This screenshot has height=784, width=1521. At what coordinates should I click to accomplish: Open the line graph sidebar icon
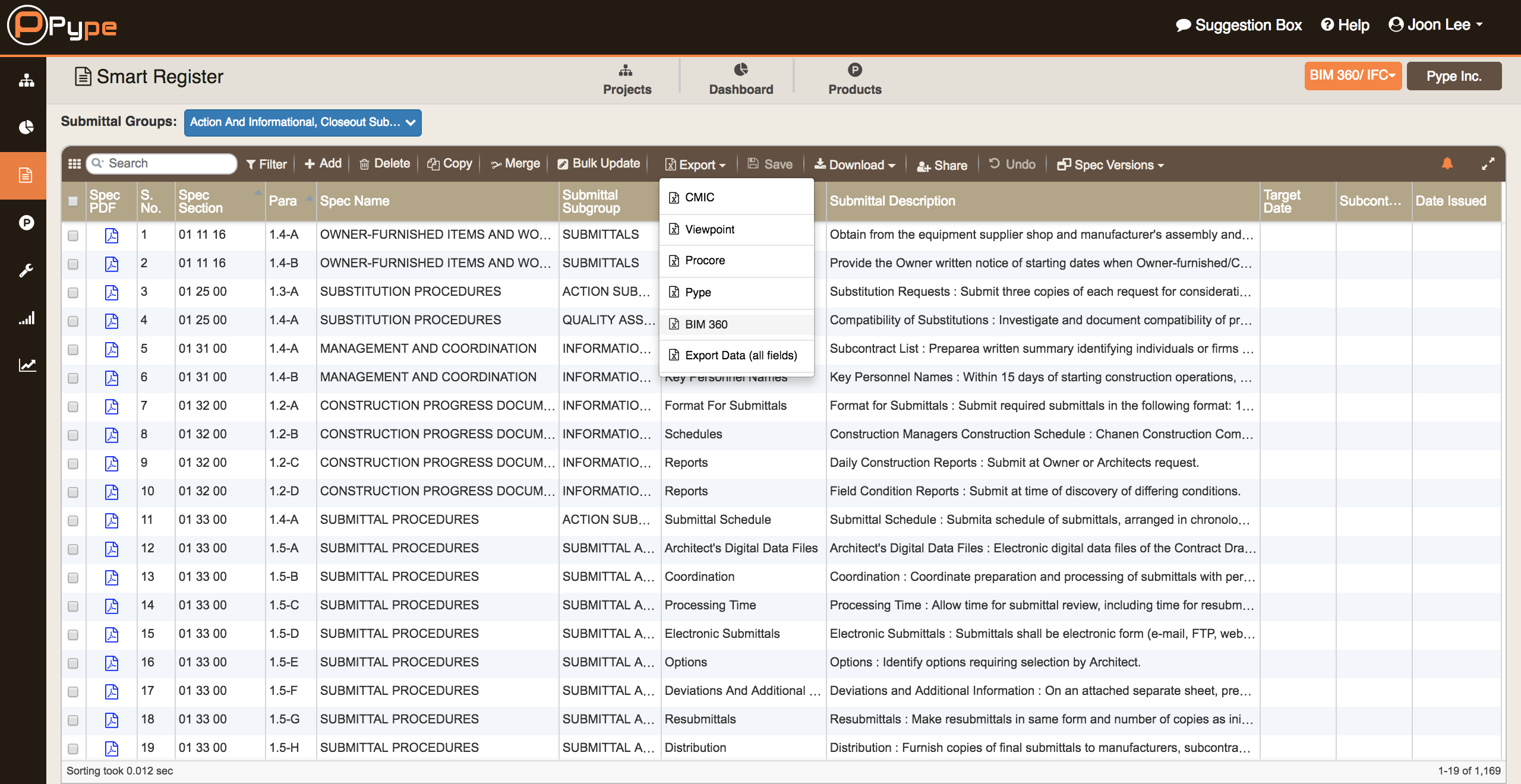(26, 365)
